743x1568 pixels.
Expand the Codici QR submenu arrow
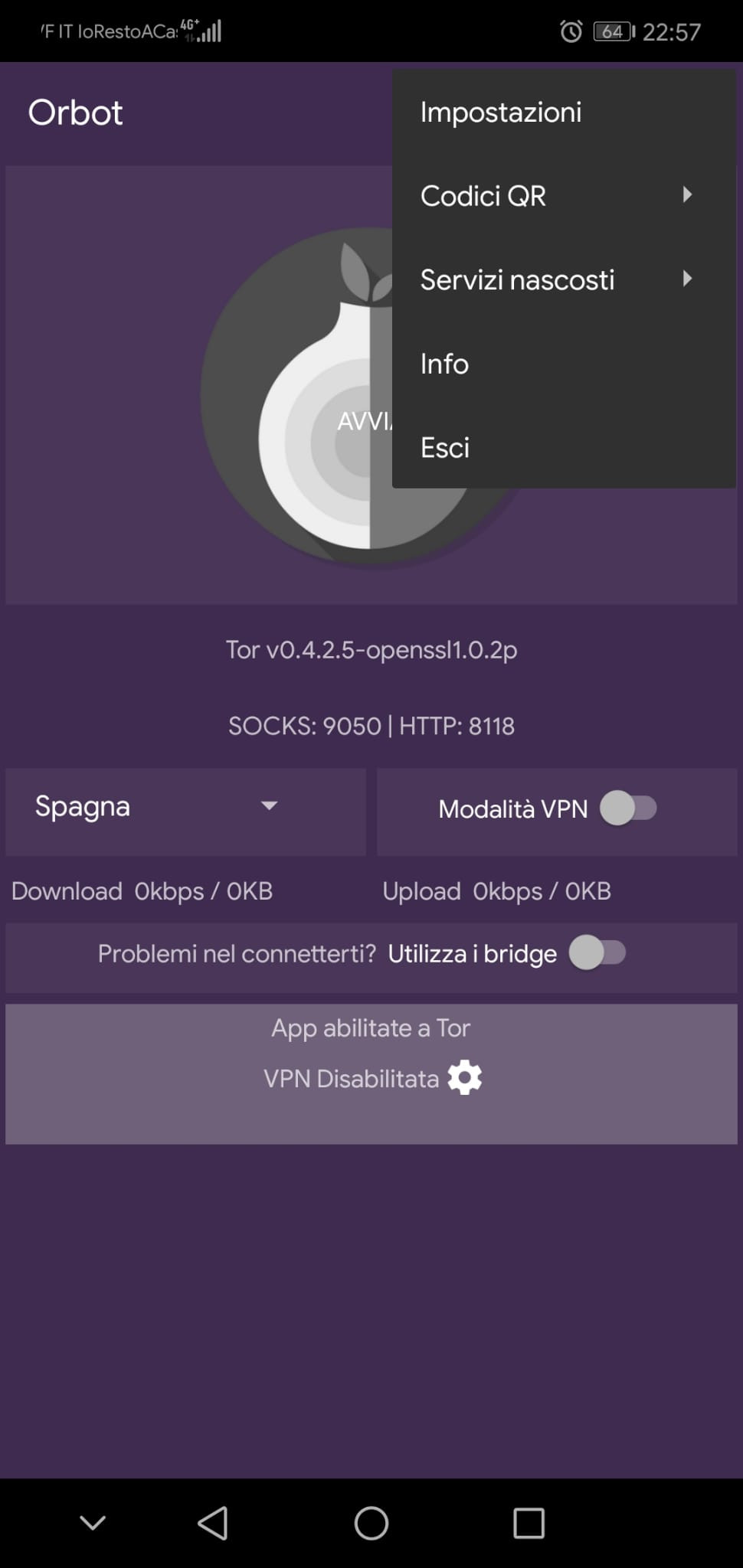coord(687,194)
